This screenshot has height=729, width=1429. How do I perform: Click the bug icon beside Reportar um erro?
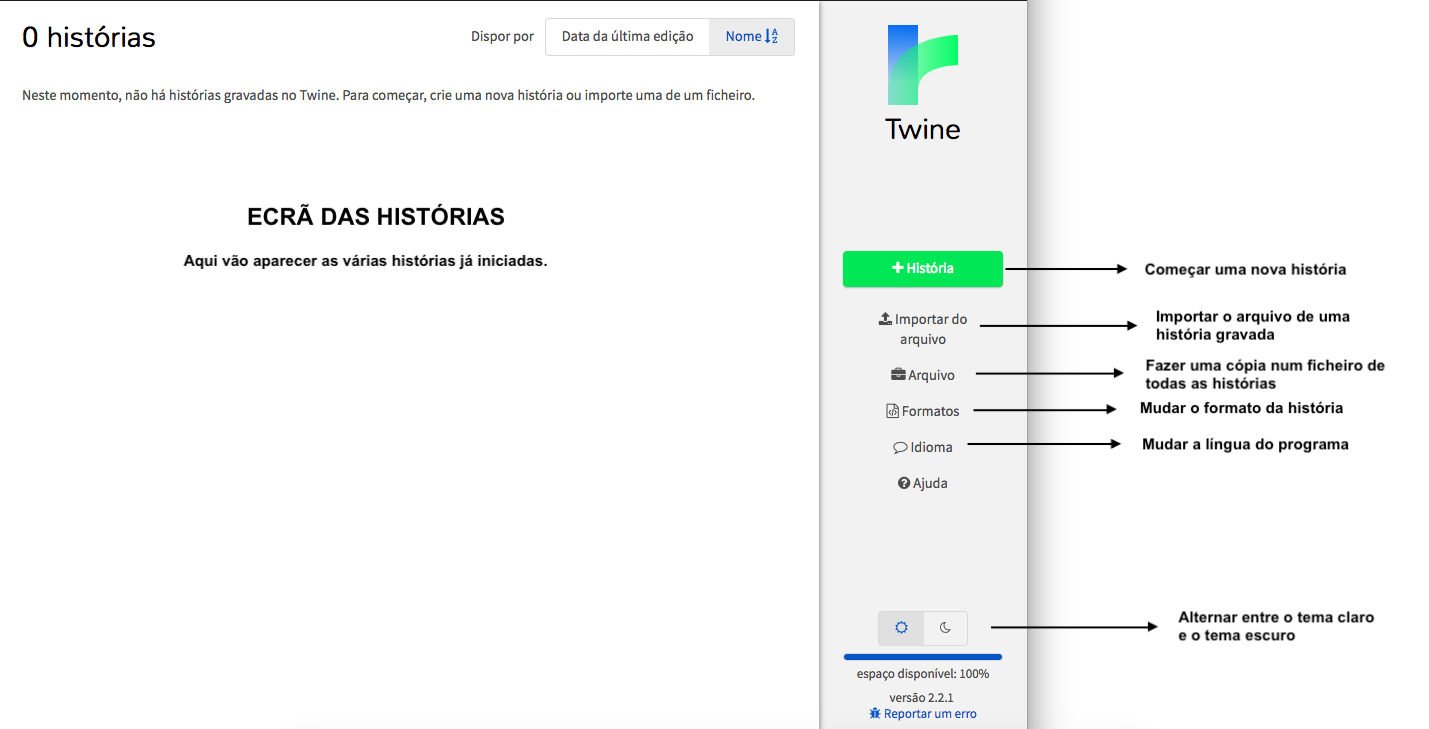point(875,714)
